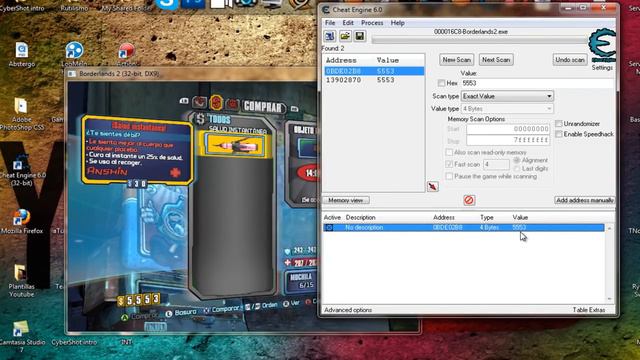Open Table Extras
This screenshot has width=640, height=360.
589,310
